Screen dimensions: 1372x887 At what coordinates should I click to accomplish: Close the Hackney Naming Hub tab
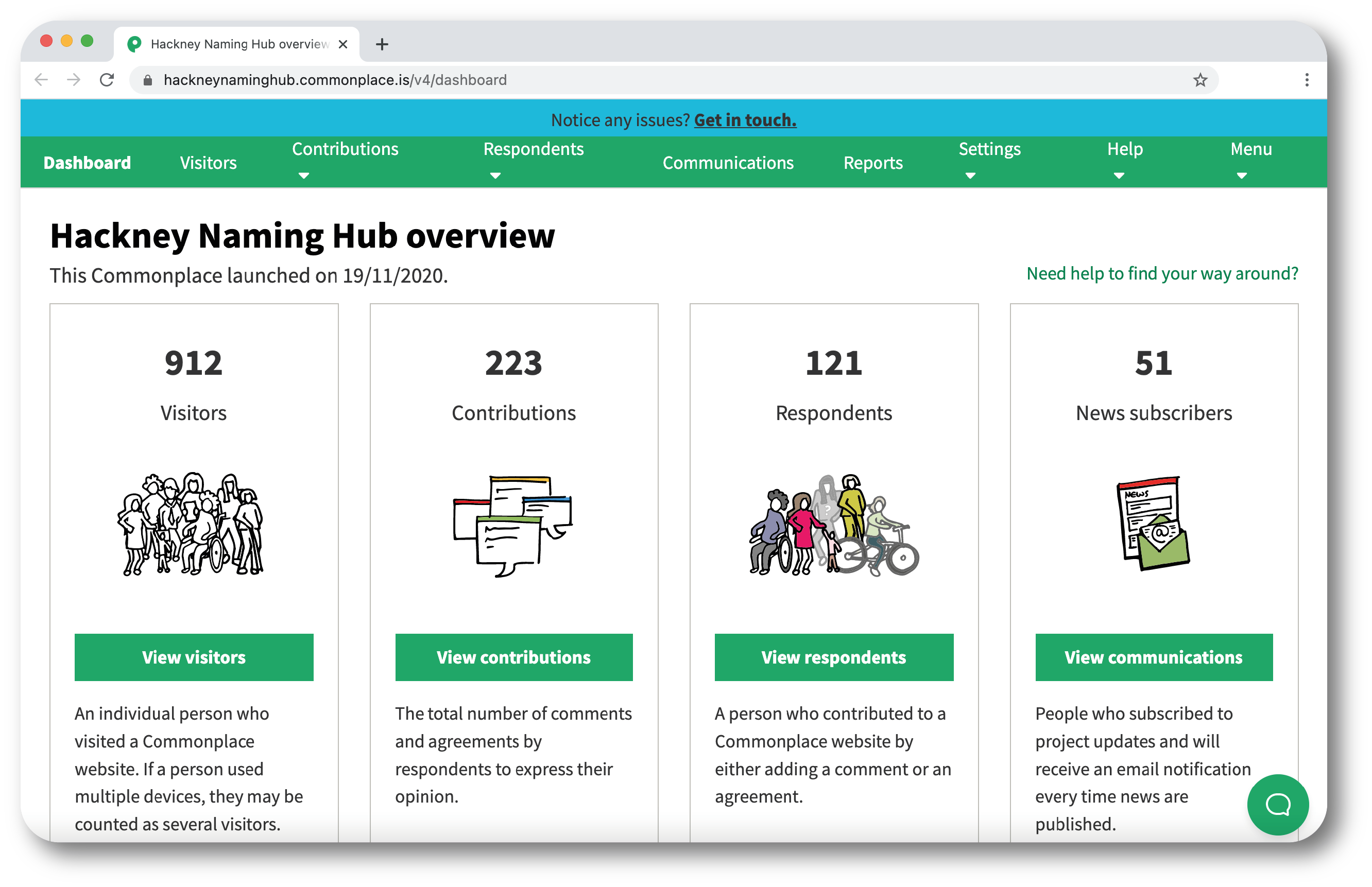coord(343,44)
